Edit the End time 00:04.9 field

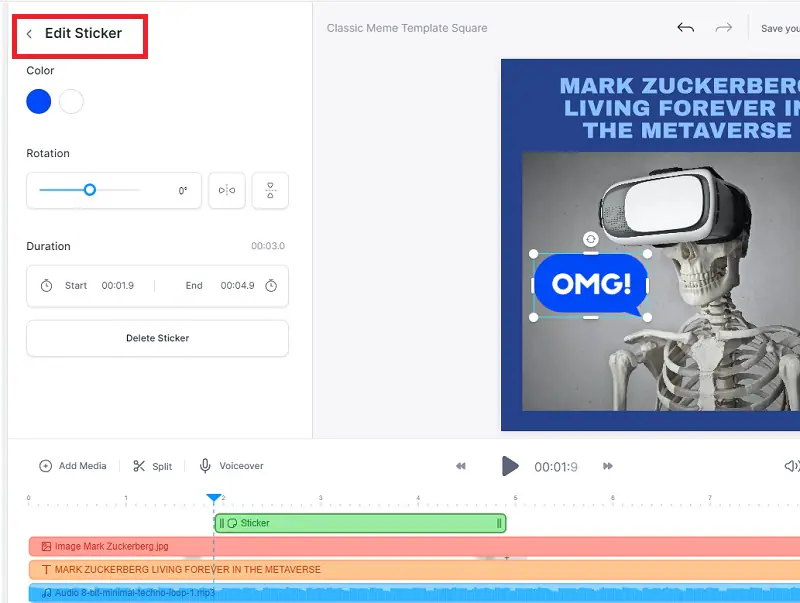pyautogui.click(x=237, y=286)
